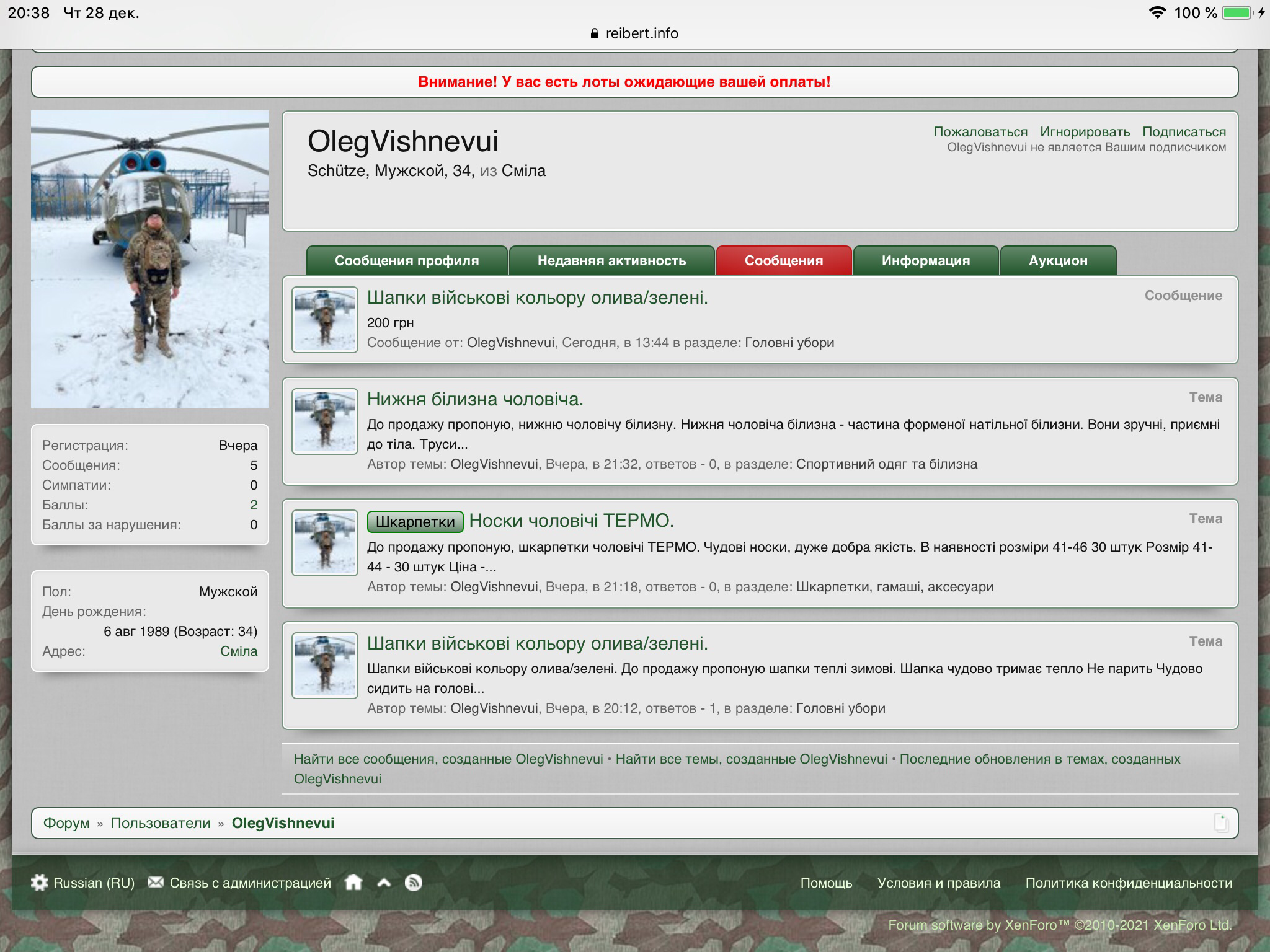Viewport: 1270px width, 952px height.
Task: Click the gear language chooser icon
Action: (x=40, y=883)
